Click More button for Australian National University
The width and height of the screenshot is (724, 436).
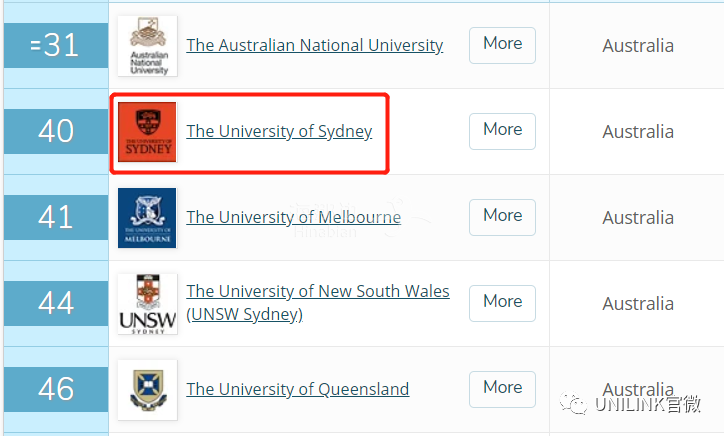coord(502,45)
